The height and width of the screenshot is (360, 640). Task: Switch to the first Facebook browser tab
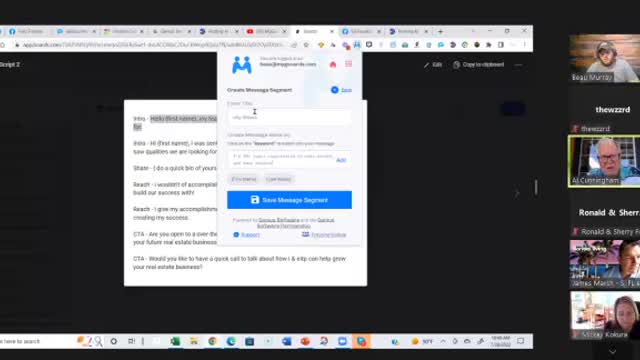pos(27,31)
